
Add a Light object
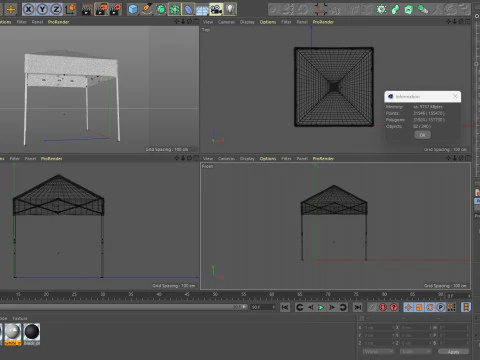(x=230, y=9)
